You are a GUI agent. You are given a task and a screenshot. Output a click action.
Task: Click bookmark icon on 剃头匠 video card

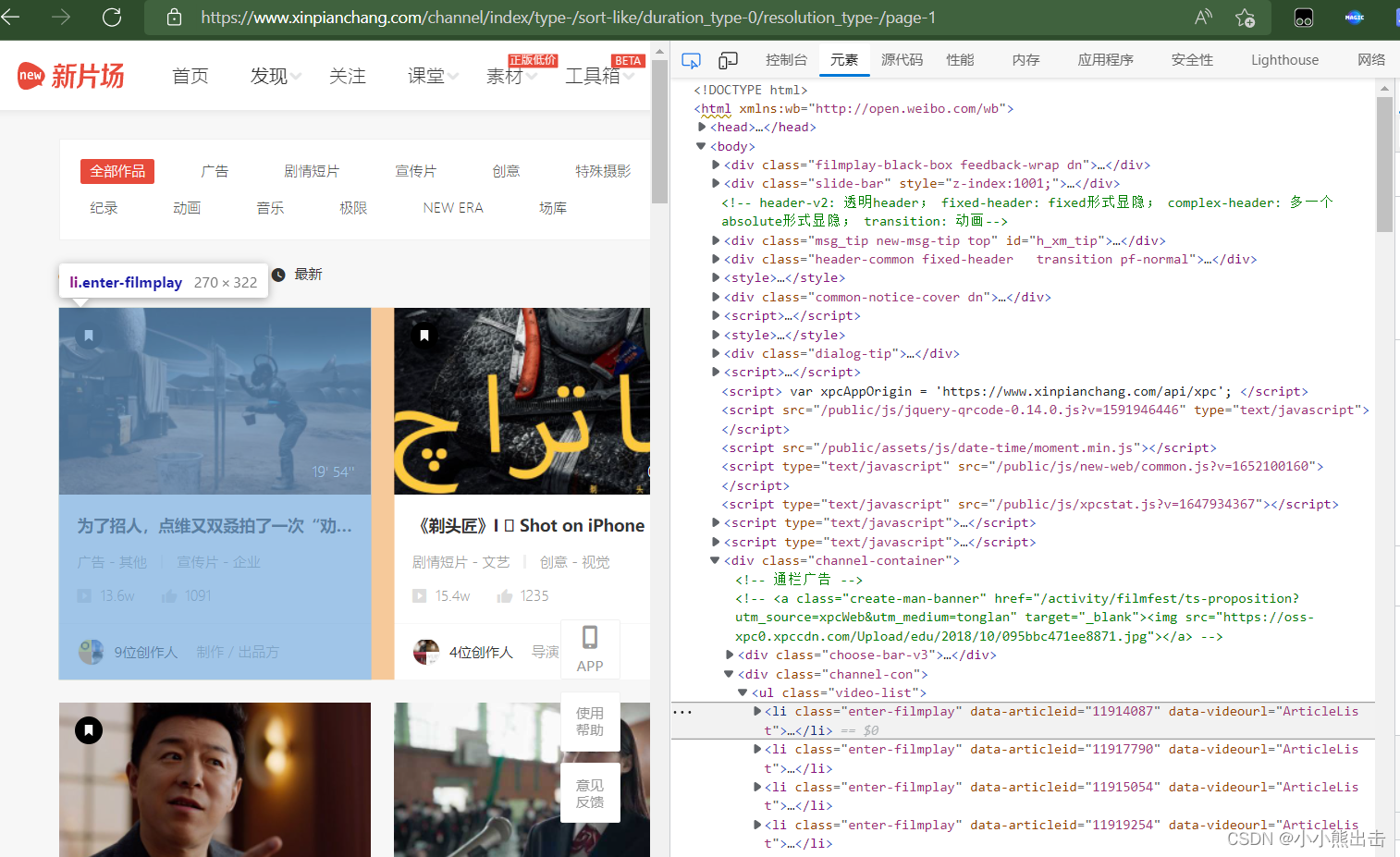(x=424, y=335)
